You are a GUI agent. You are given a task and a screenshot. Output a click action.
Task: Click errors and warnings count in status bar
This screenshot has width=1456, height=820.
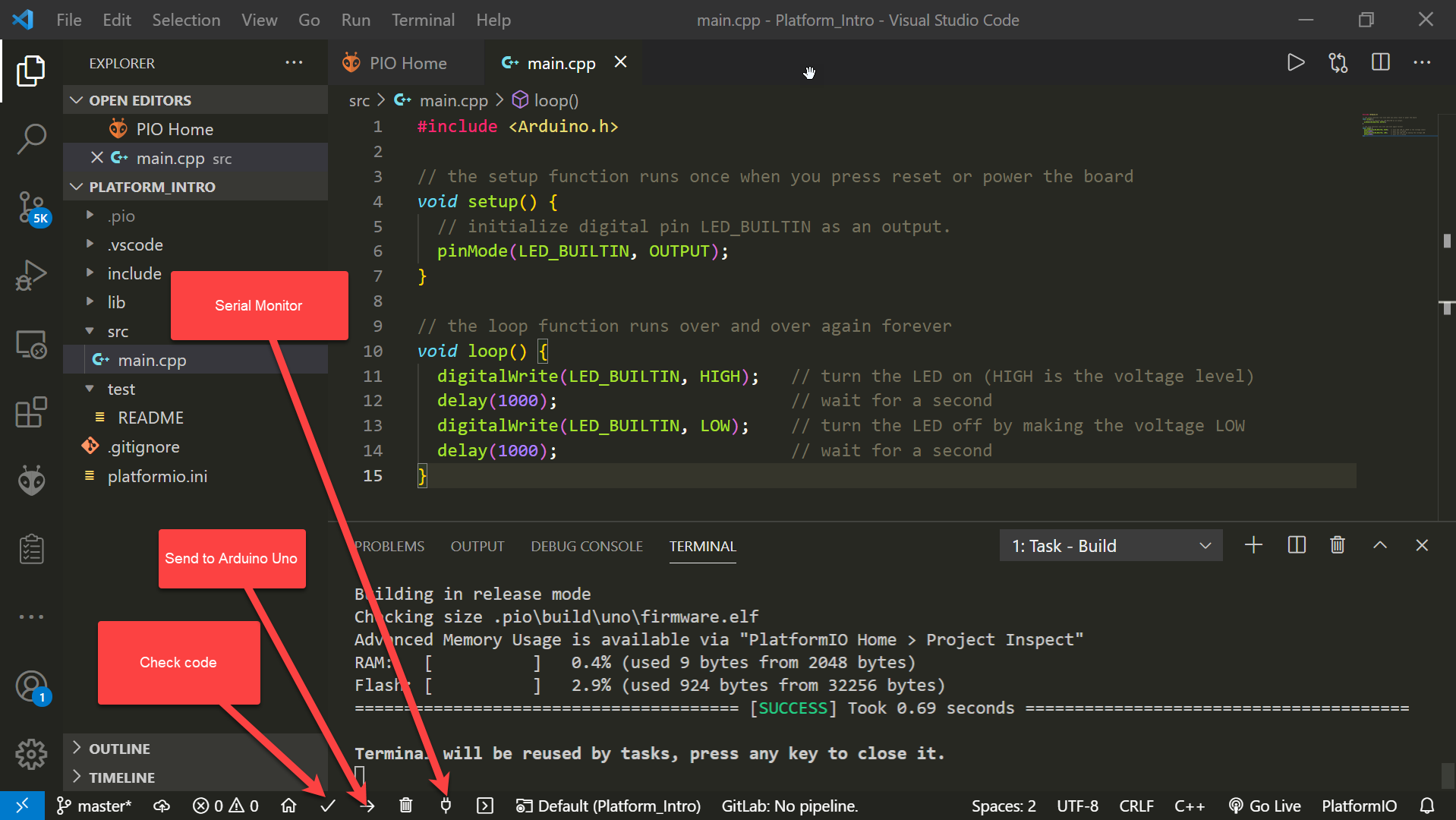[x=225, y=806]
